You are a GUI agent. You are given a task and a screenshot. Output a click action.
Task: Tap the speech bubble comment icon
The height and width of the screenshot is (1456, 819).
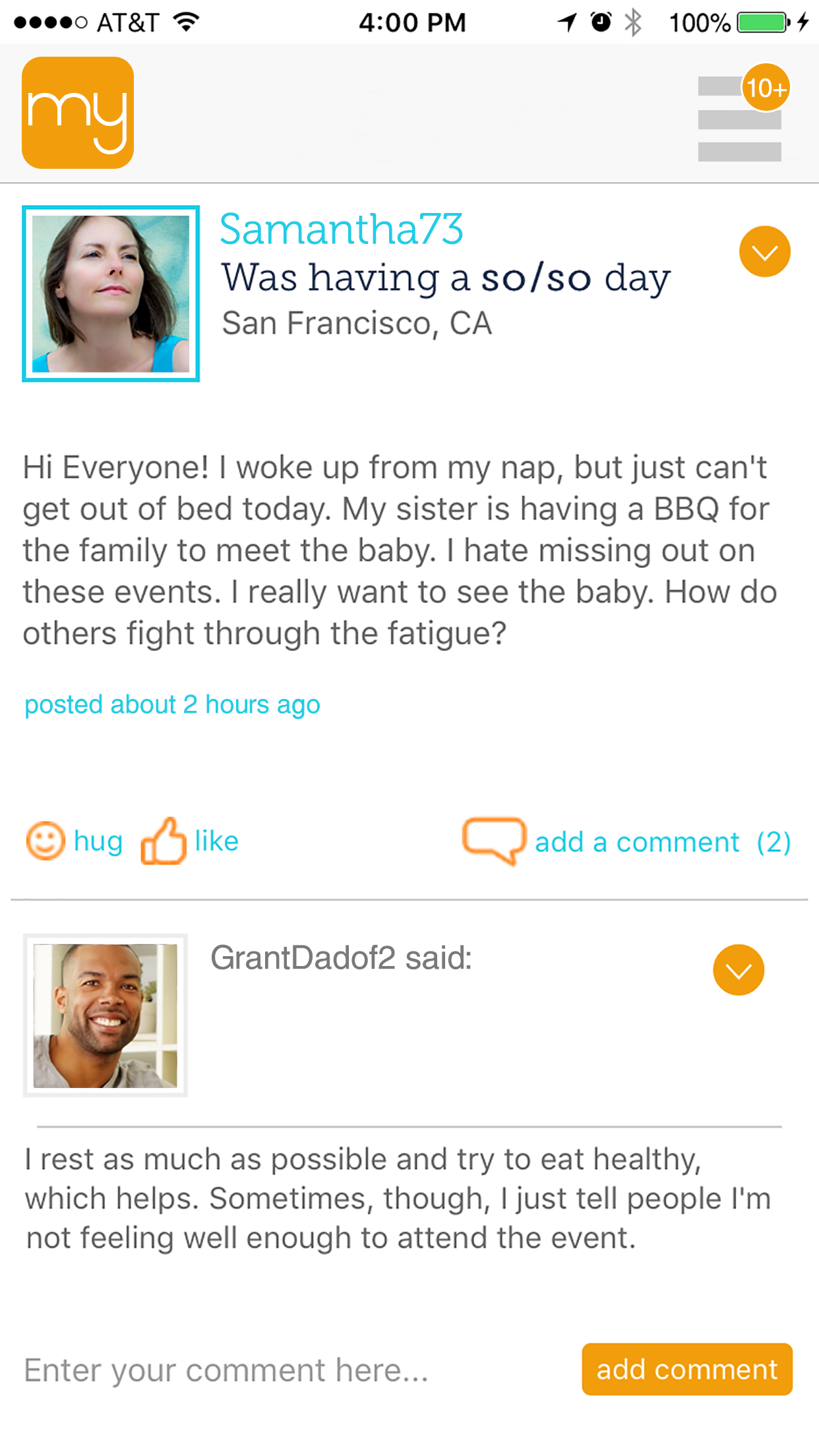494,841
